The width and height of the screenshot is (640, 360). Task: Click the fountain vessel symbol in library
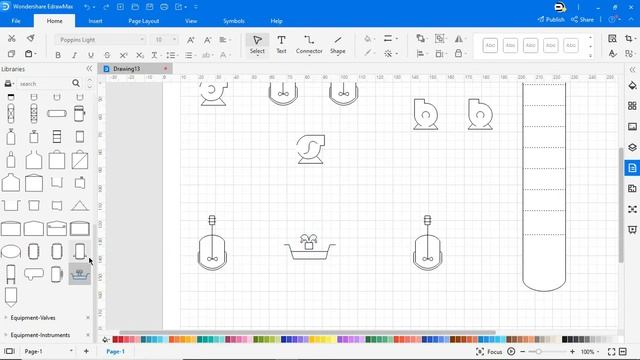tap(80, 274)
